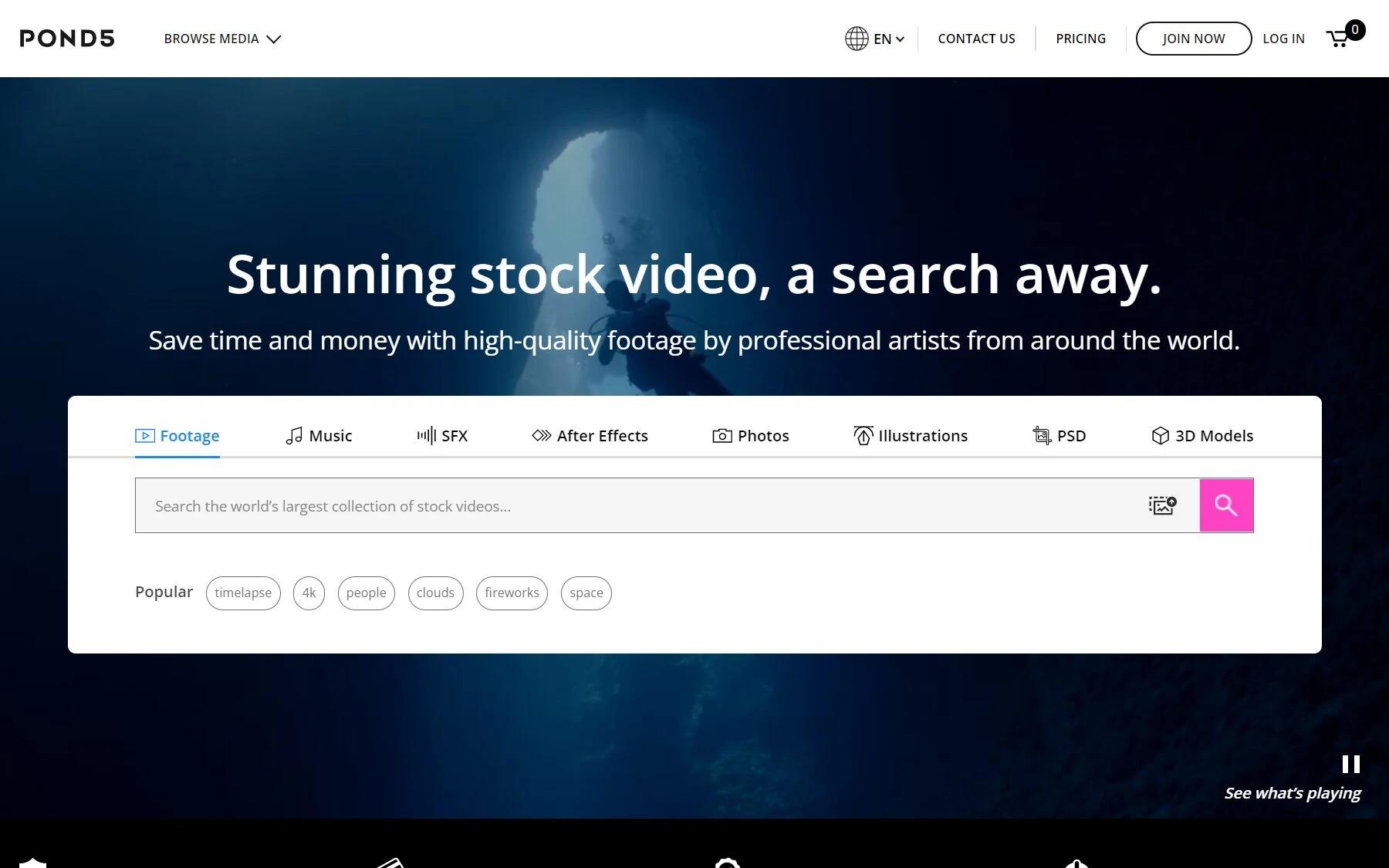The image size is (1389, 868).
Task: Open the 3D Models tab
Action: (1202, 436)
